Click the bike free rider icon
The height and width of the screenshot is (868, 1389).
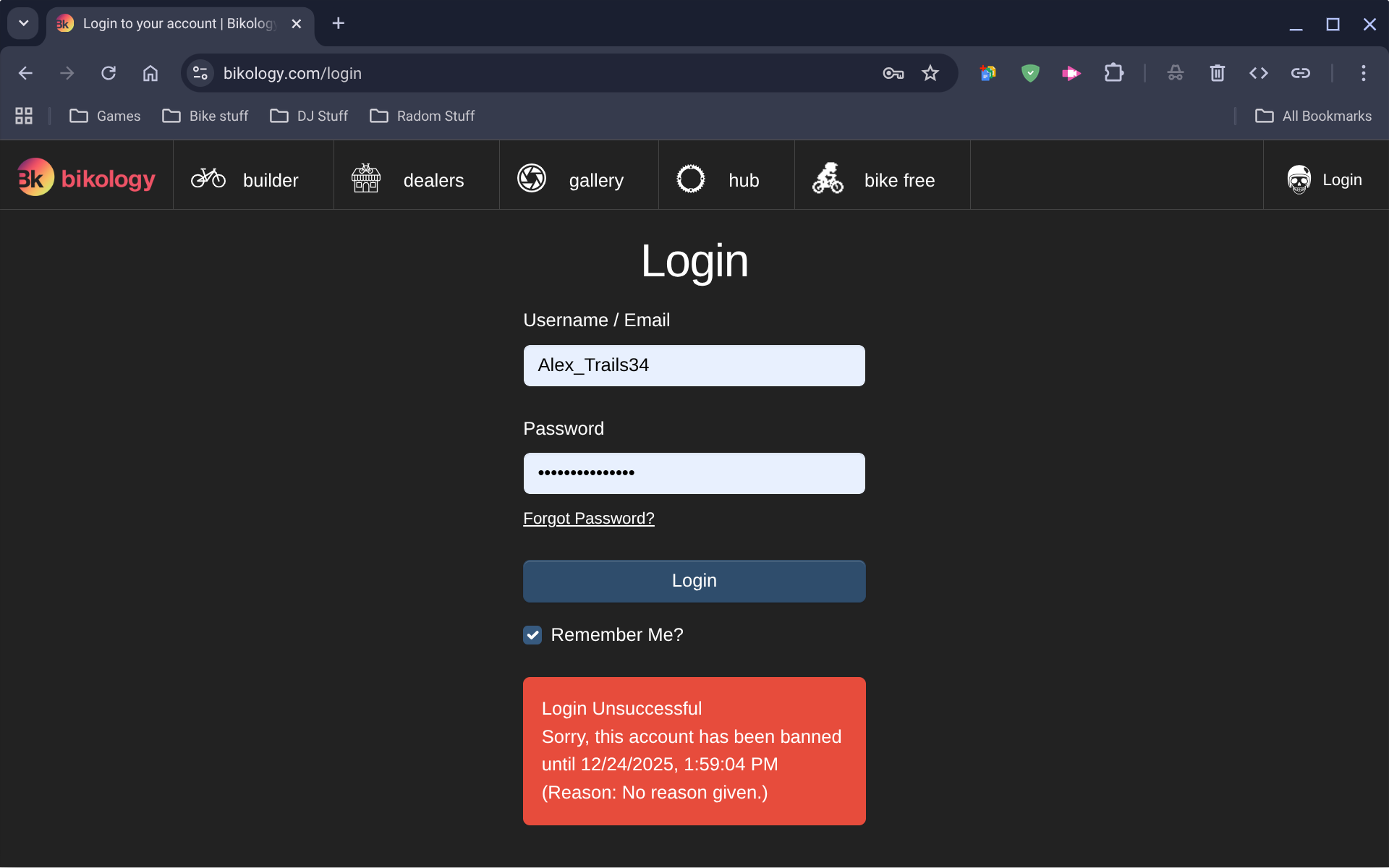point(828,179)
